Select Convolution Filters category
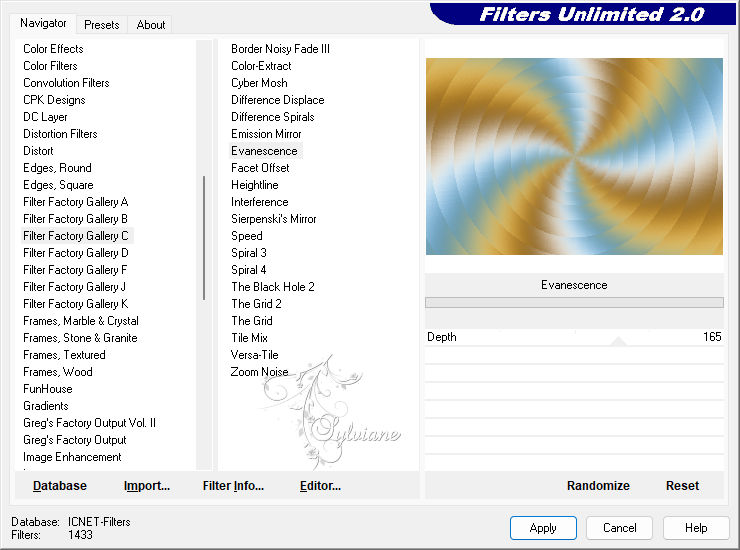Image resolution: width=740 pixels, height=550 pixels. [67, 83]
